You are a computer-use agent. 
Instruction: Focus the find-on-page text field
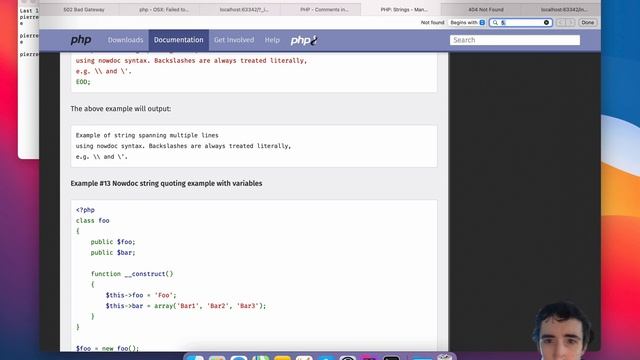coord(521,22)
